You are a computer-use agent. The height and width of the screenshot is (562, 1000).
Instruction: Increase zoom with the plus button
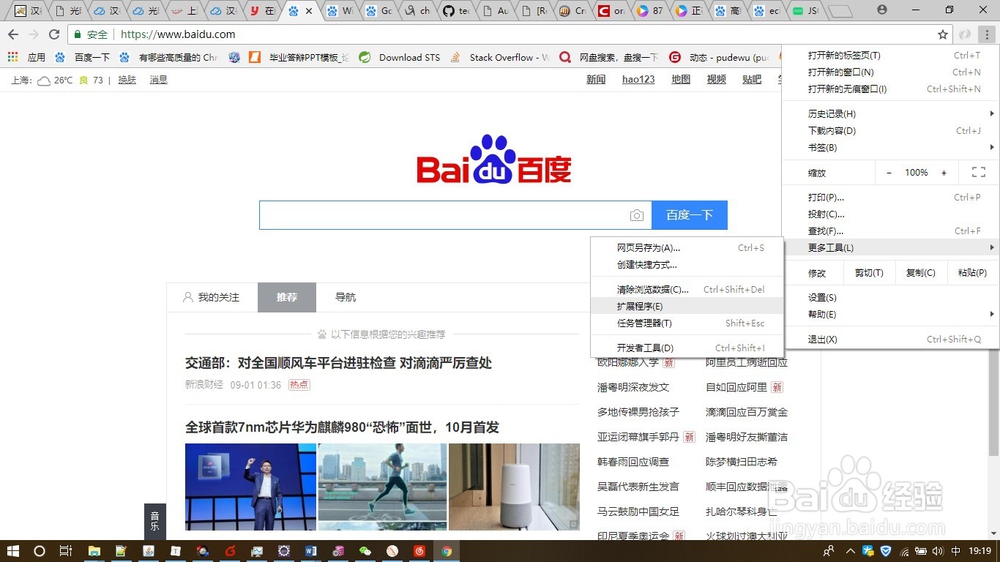pyautogui.click(x=944, y=173)
